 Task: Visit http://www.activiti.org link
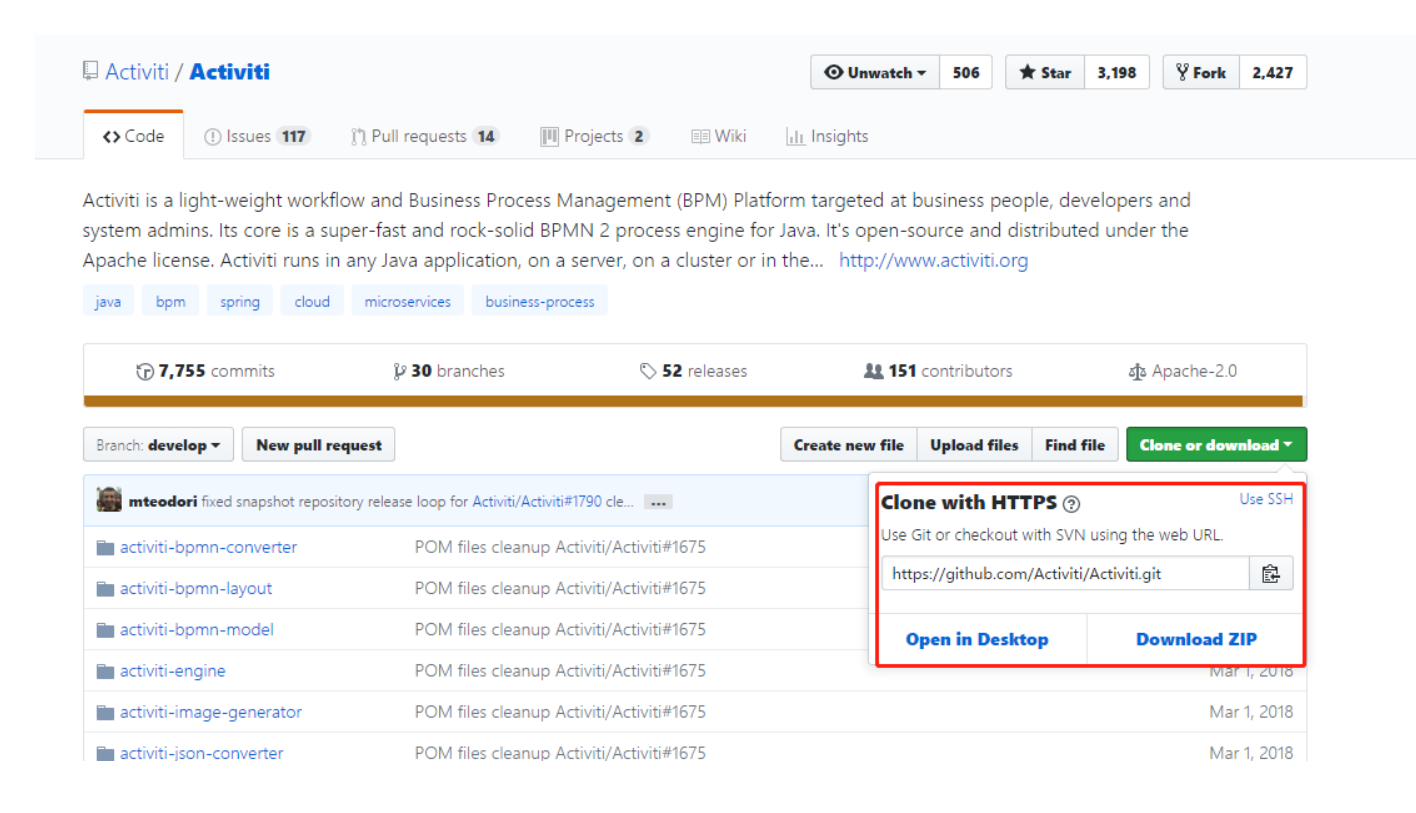933,261
